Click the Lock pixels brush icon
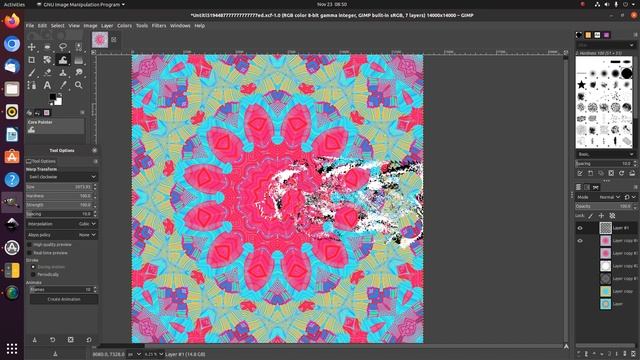 coord(591,216)
